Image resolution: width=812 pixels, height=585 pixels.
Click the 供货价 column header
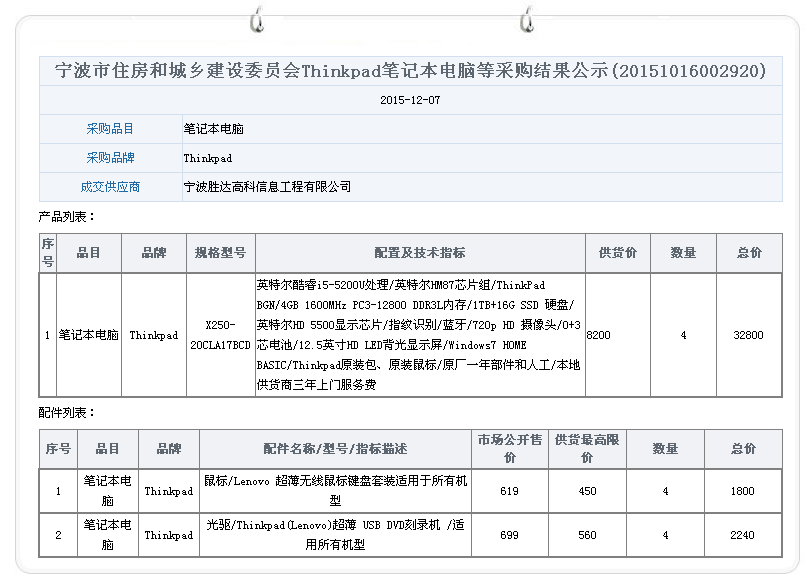click(618, 253)
